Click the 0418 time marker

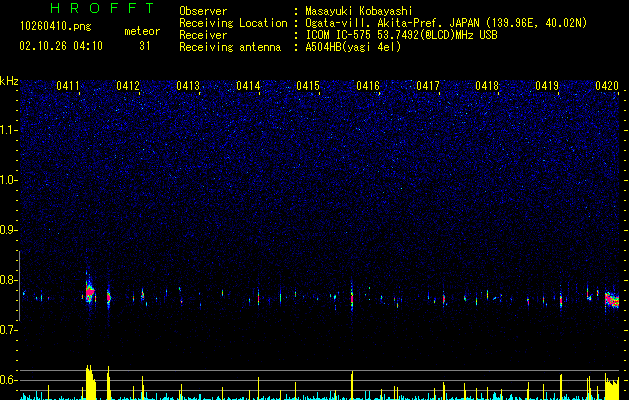487,86
